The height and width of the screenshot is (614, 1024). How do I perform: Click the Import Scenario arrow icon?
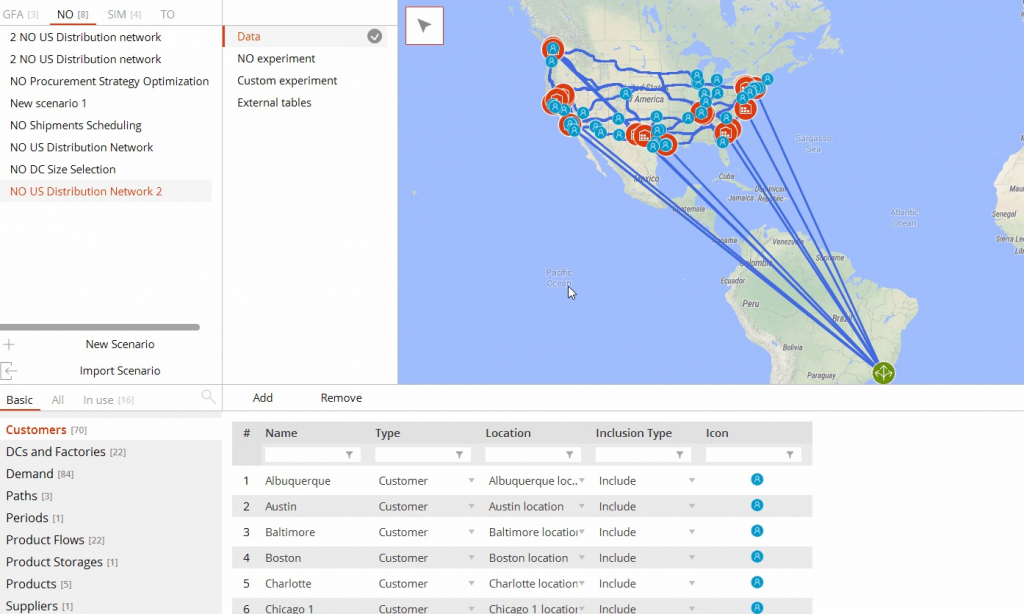[9, 371]
